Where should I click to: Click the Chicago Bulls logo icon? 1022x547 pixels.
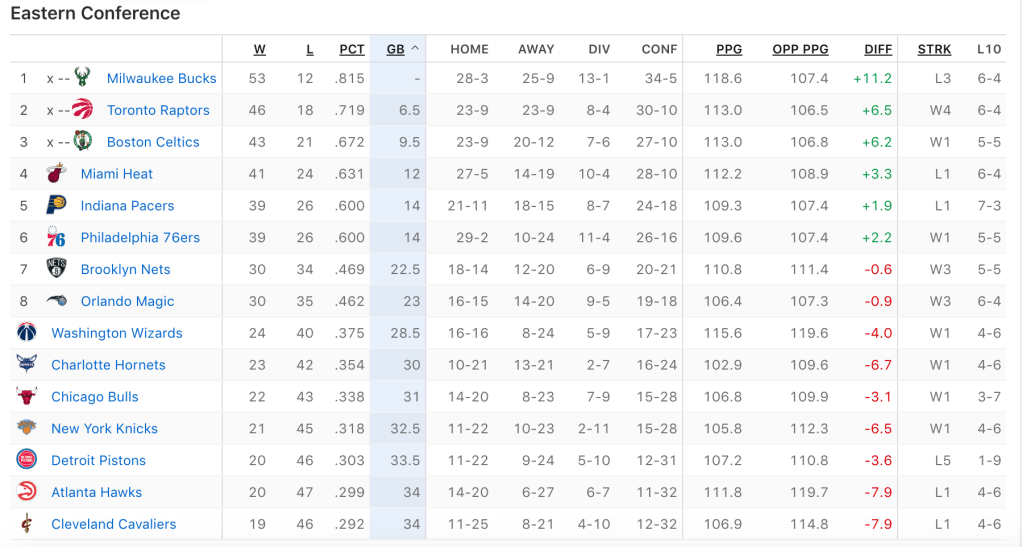click(x=26, y=397)
